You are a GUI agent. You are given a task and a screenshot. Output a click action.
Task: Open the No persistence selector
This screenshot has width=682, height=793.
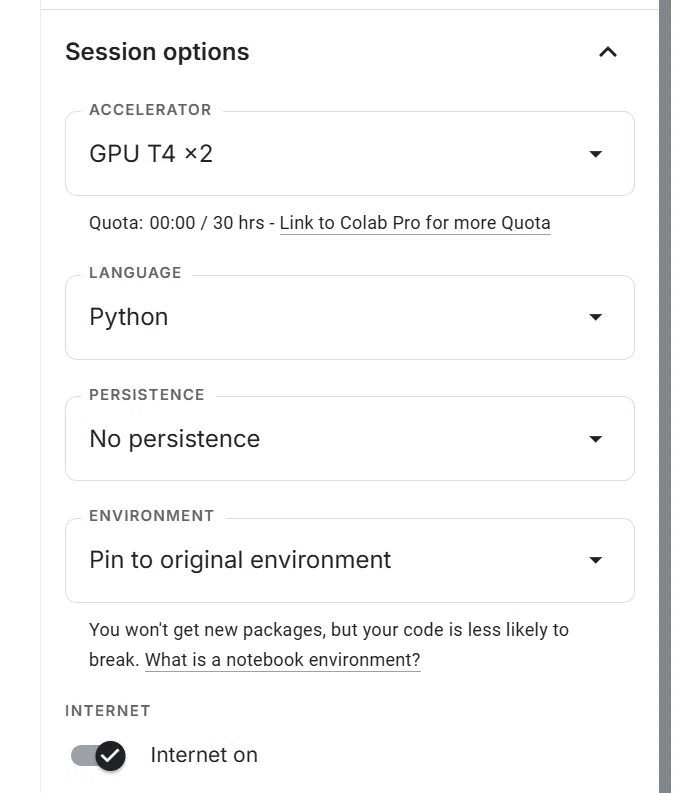[x=350, y=439]
